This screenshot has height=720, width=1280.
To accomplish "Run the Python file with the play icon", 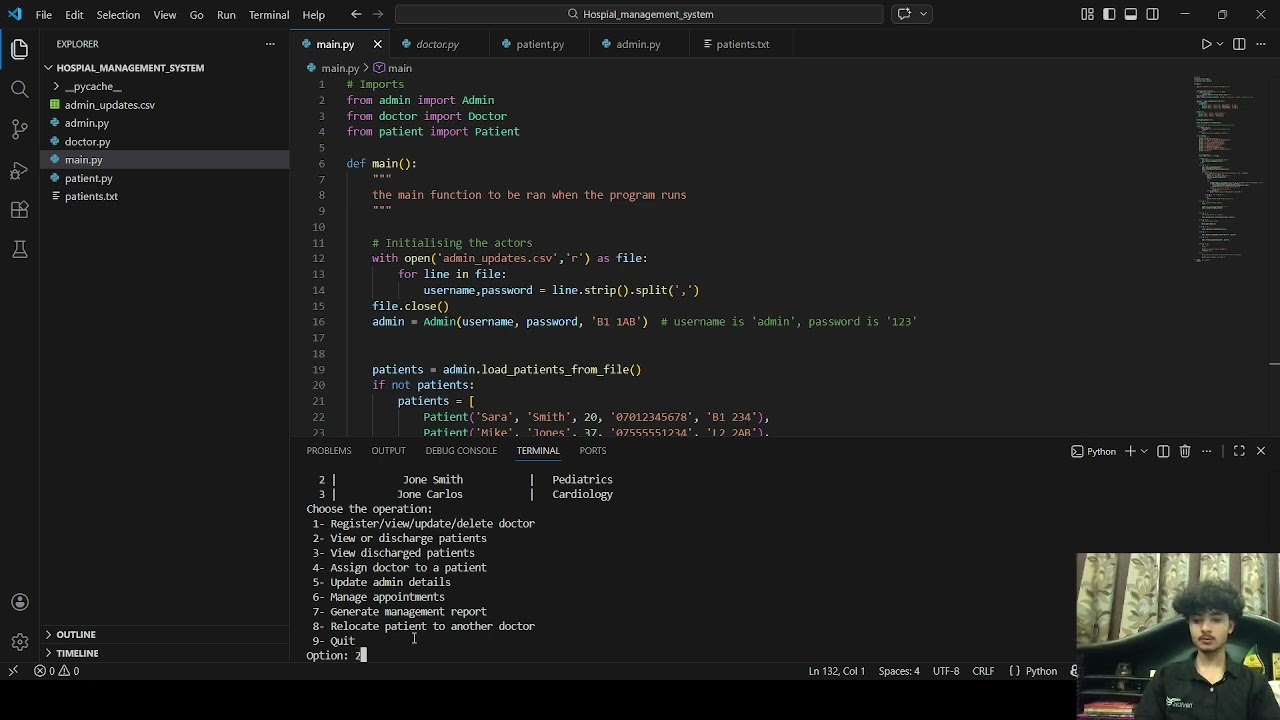I will coord(1206,44).
